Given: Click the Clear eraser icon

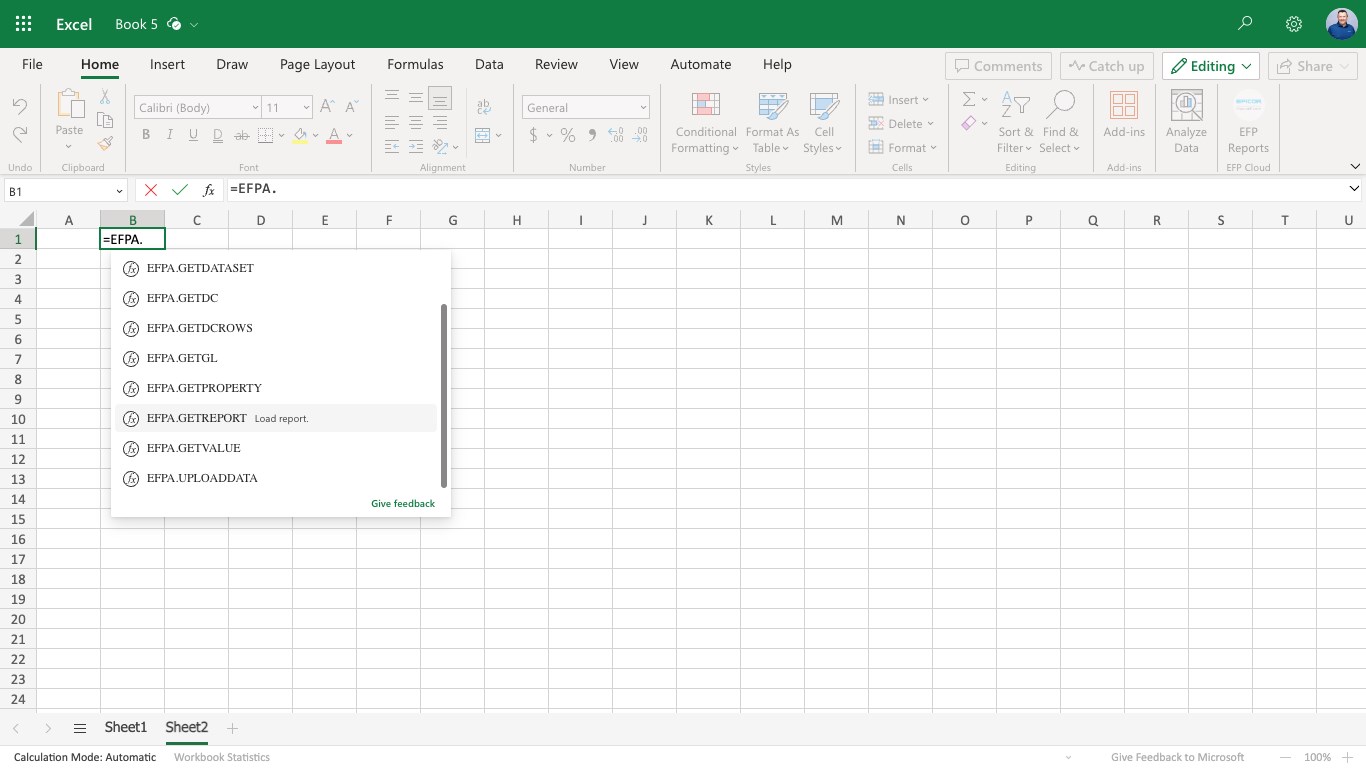Looking at the screenshot, I should pos(969,123).
